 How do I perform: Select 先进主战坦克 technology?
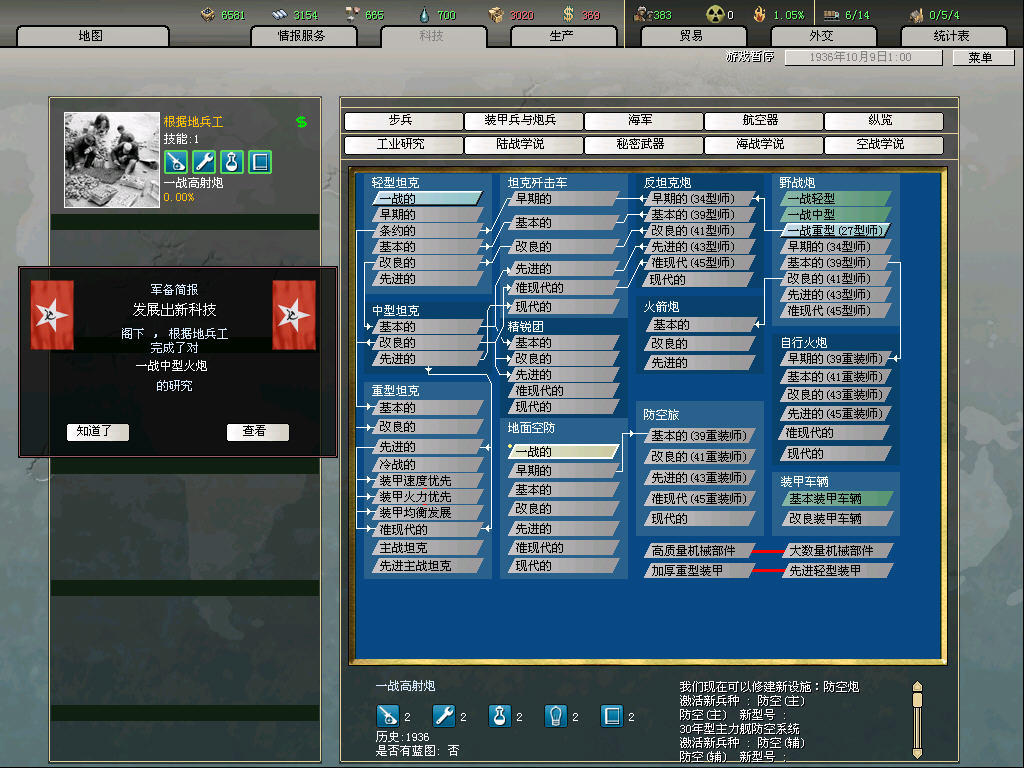pyautogui.click(x=427, y=566)
